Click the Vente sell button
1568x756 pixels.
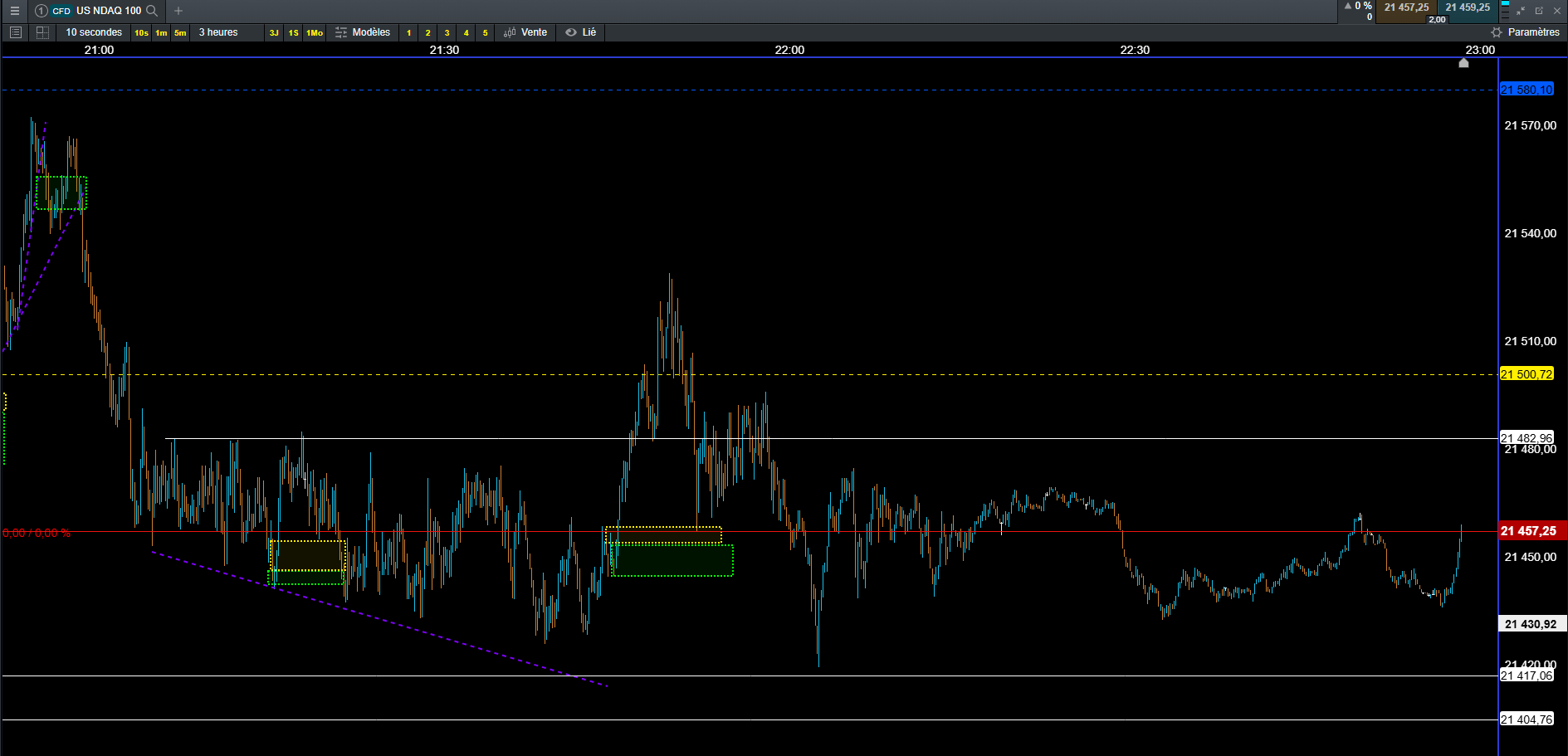[x=525, y=32]
